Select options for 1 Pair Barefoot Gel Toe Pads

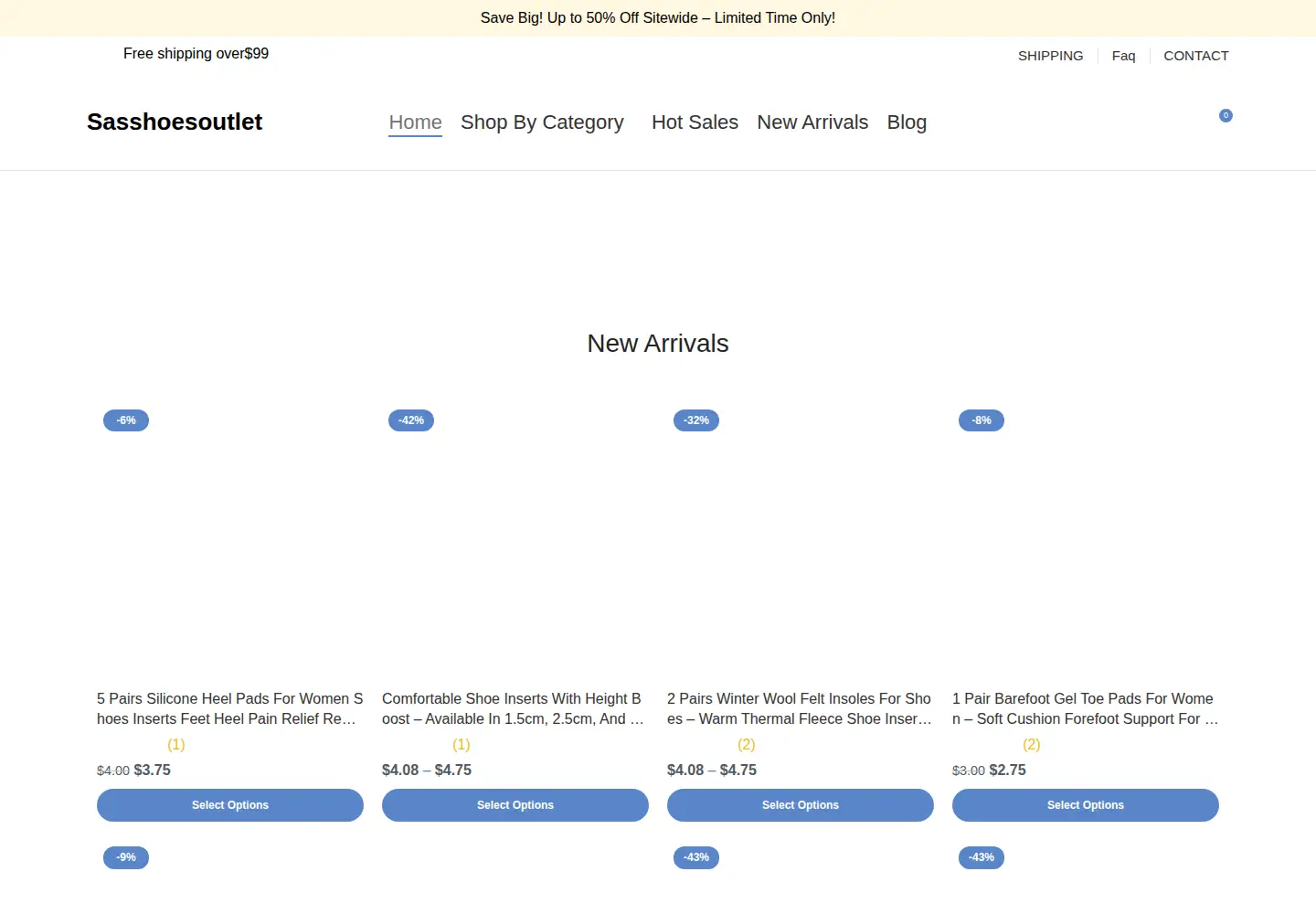click(1086, 805)
